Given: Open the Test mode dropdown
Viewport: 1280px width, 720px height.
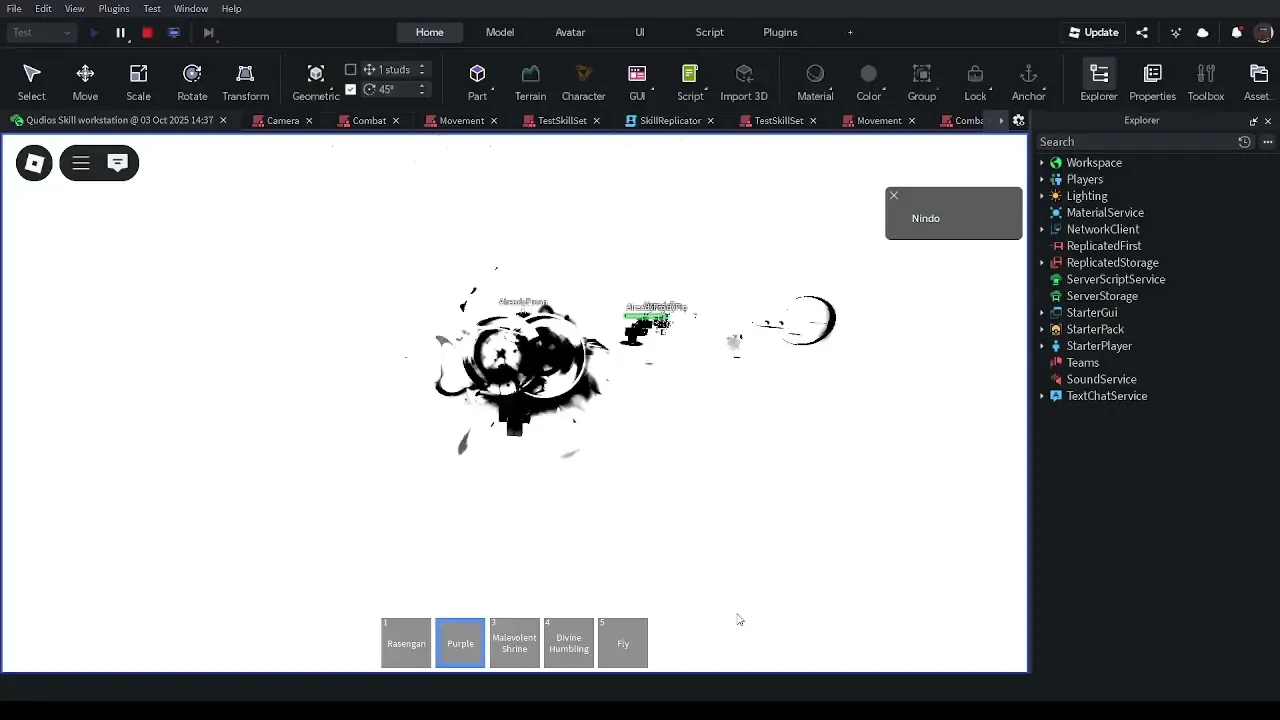Looking at the screenshot, I should [42, 33].
